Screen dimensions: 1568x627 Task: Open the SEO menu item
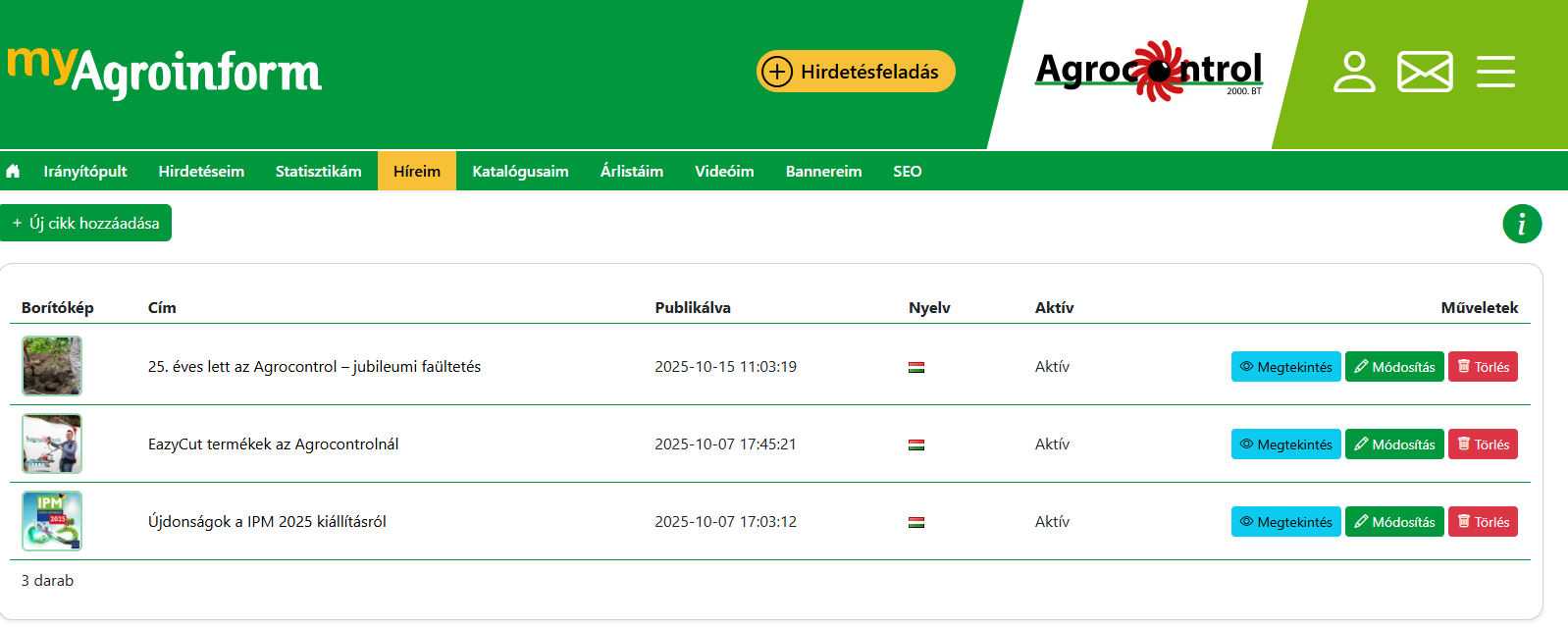point(907,172)
